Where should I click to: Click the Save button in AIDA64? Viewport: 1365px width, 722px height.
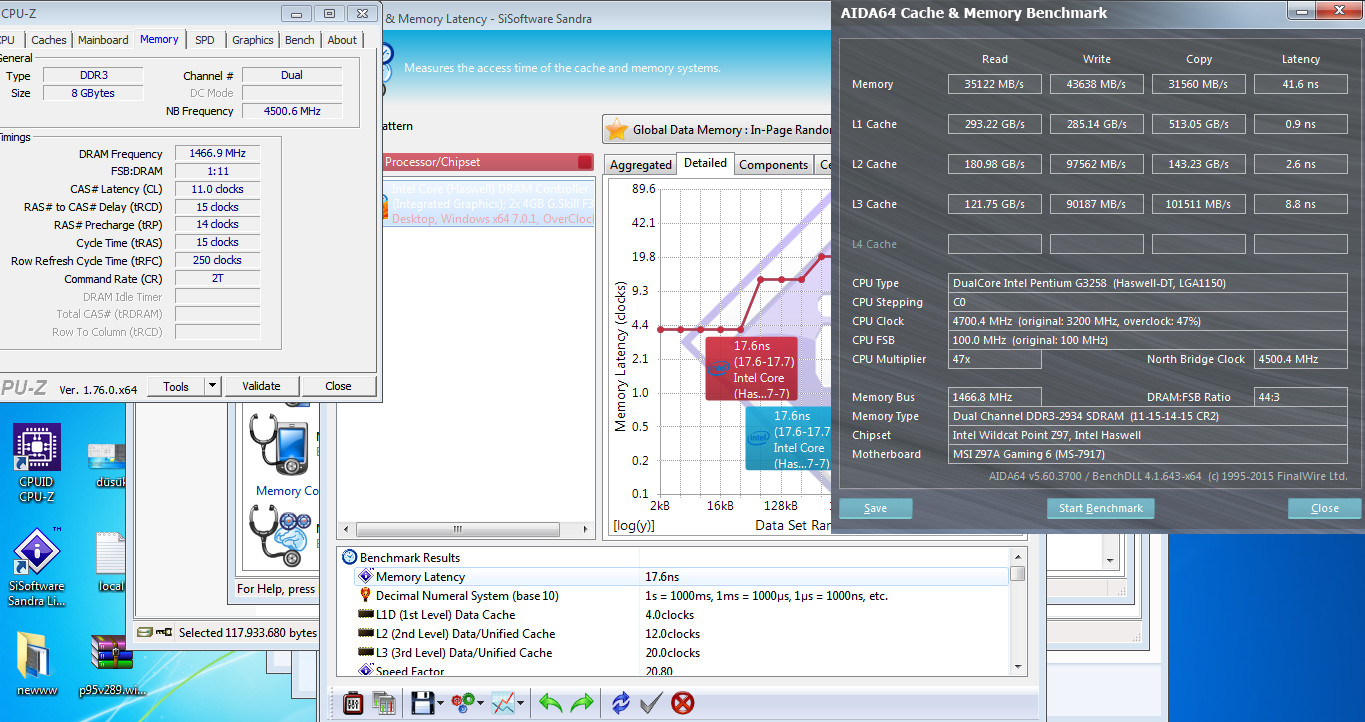coord(875,508)
